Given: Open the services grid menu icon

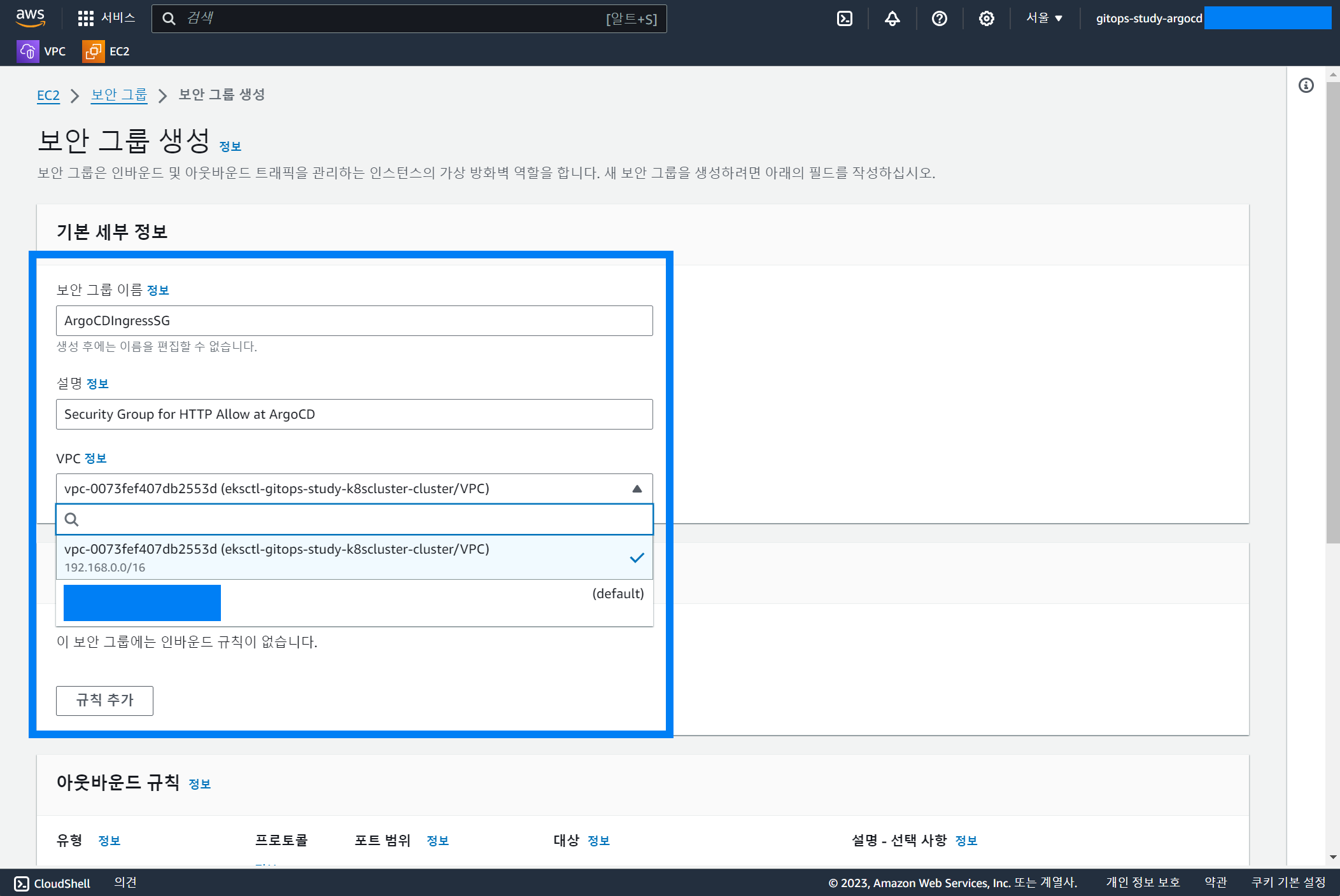Looking at the screenshot, I should pos(85,18).
